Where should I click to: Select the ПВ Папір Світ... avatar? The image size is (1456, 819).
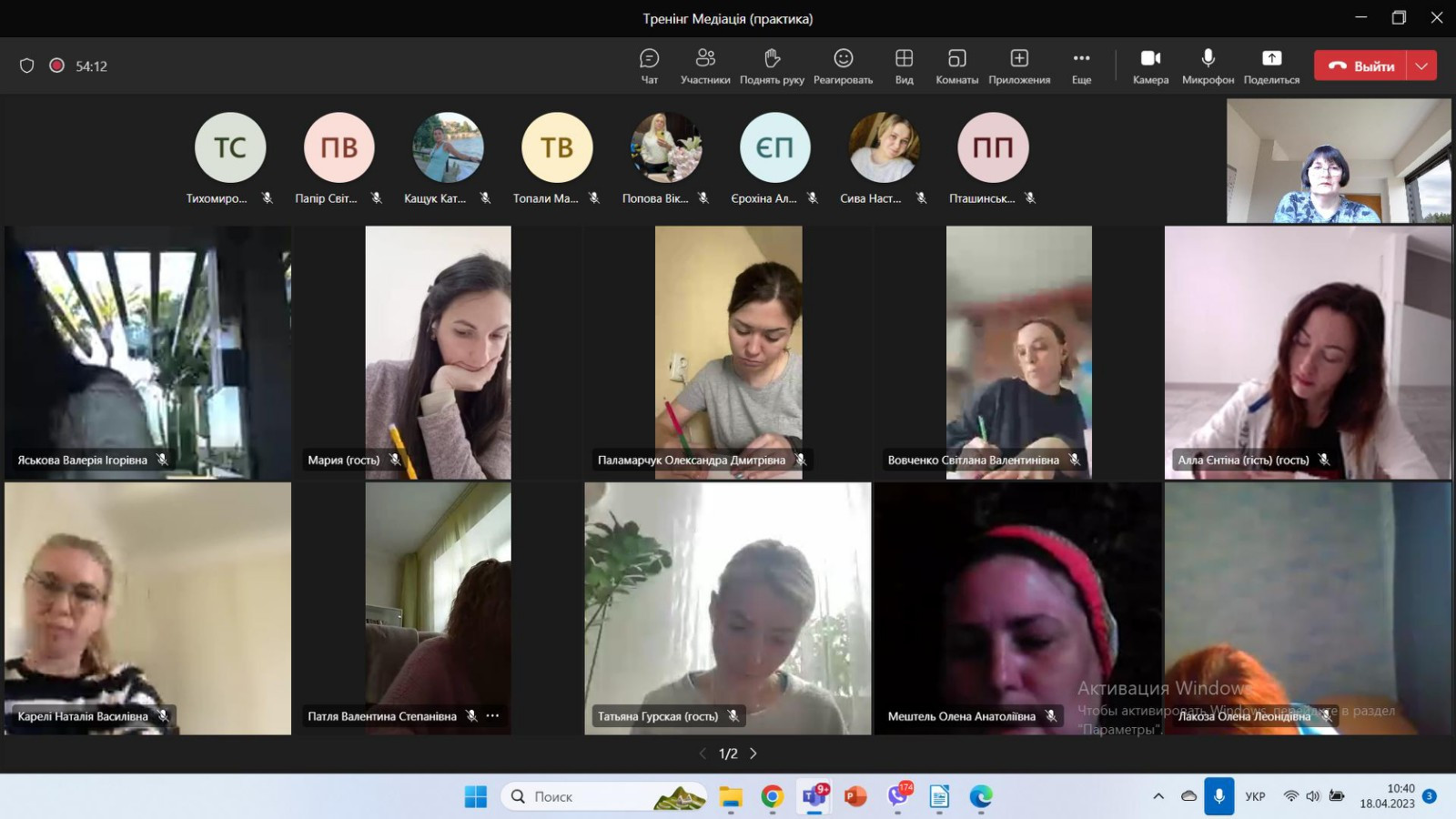click(x=339, y=147)
